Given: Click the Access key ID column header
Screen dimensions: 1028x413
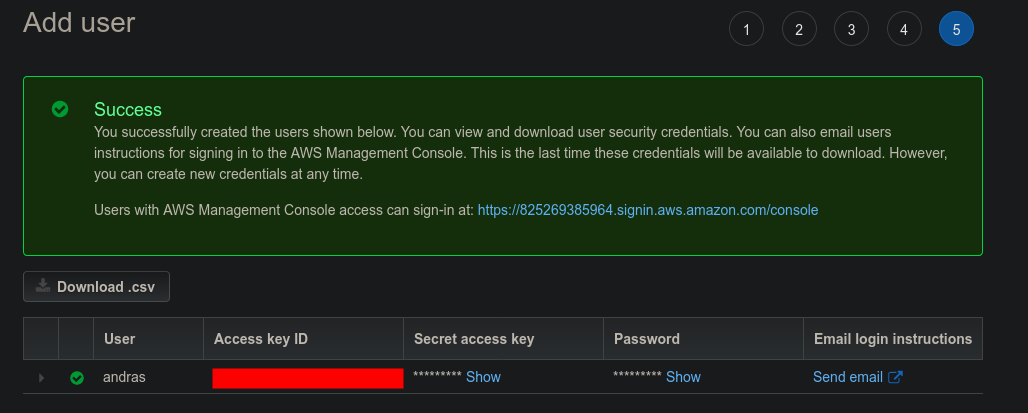Looking at the screenshot, I should coord(261,339).
